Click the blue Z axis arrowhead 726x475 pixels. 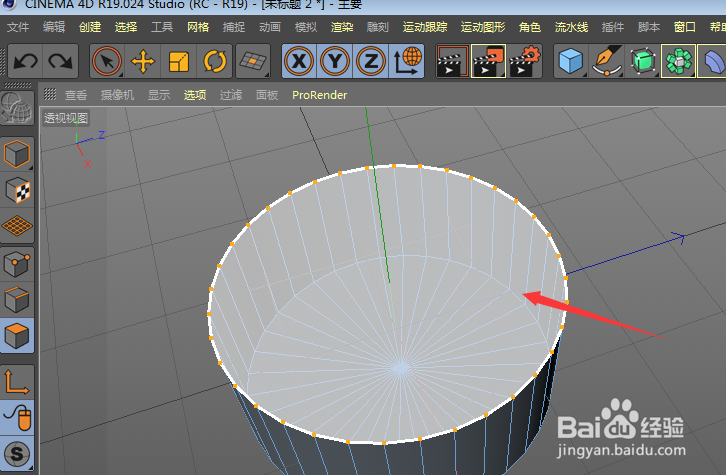click(x=678, y=238)
